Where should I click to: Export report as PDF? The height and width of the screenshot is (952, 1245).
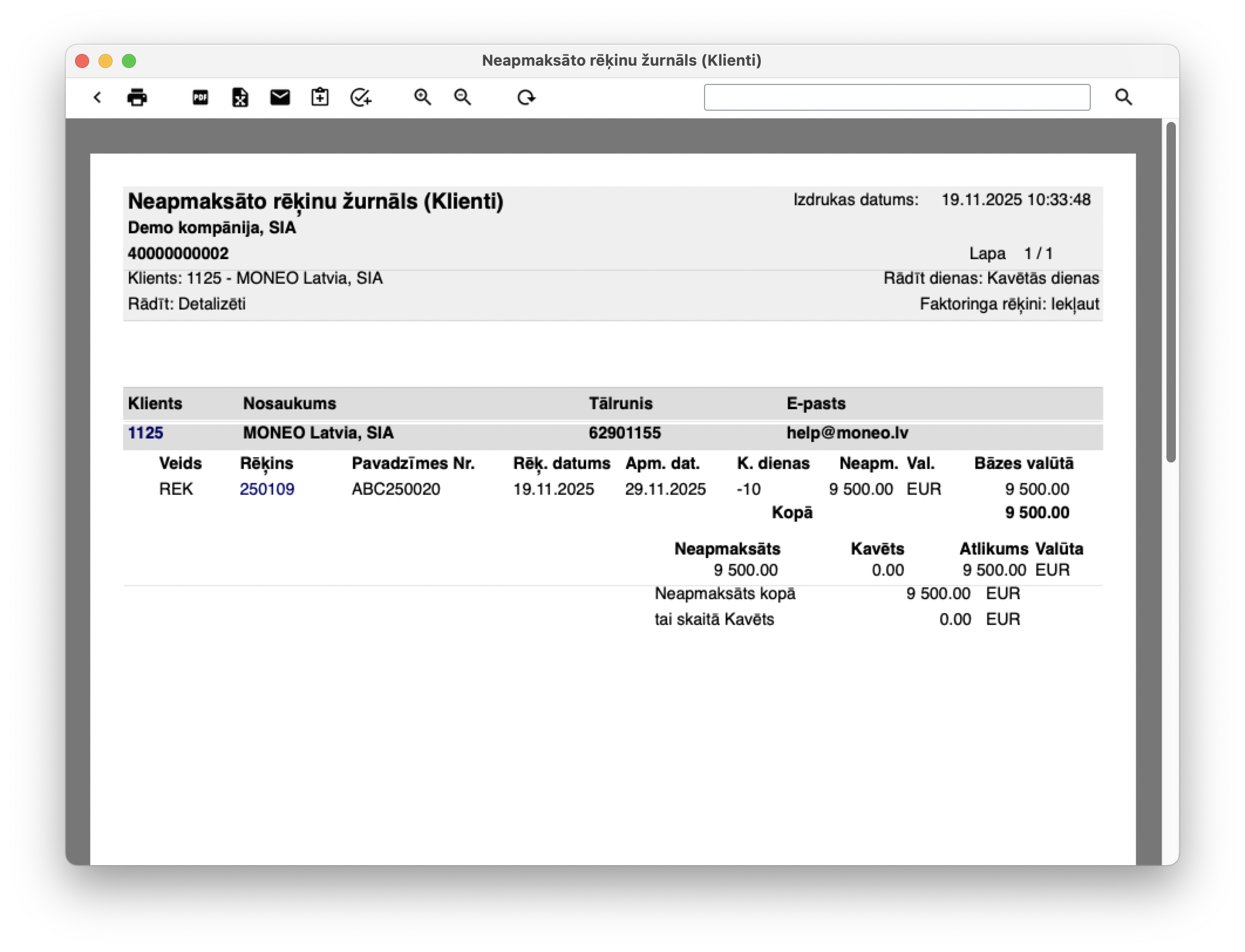[200, 97]
